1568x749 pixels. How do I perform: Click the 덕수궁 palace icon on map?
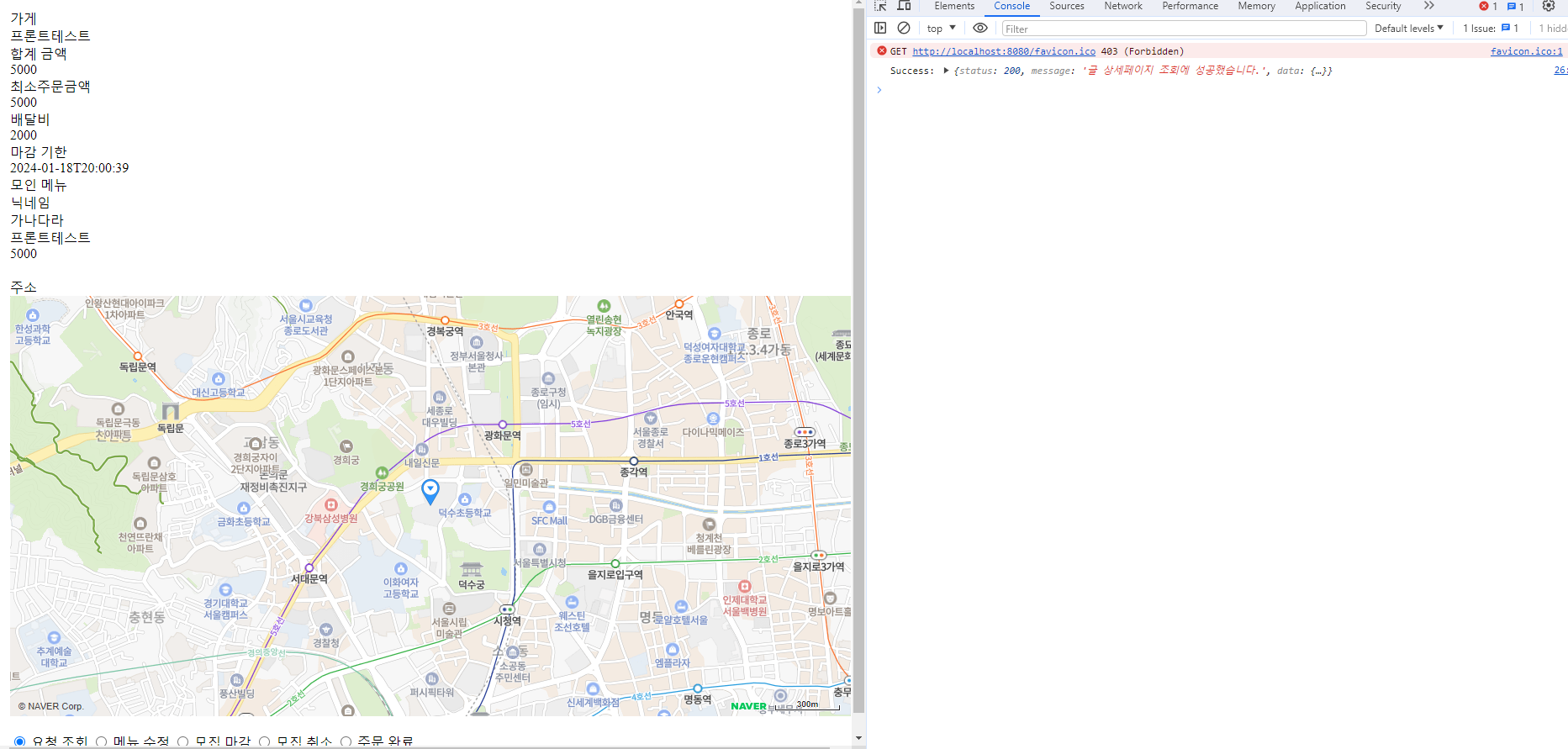coord(472,569)
